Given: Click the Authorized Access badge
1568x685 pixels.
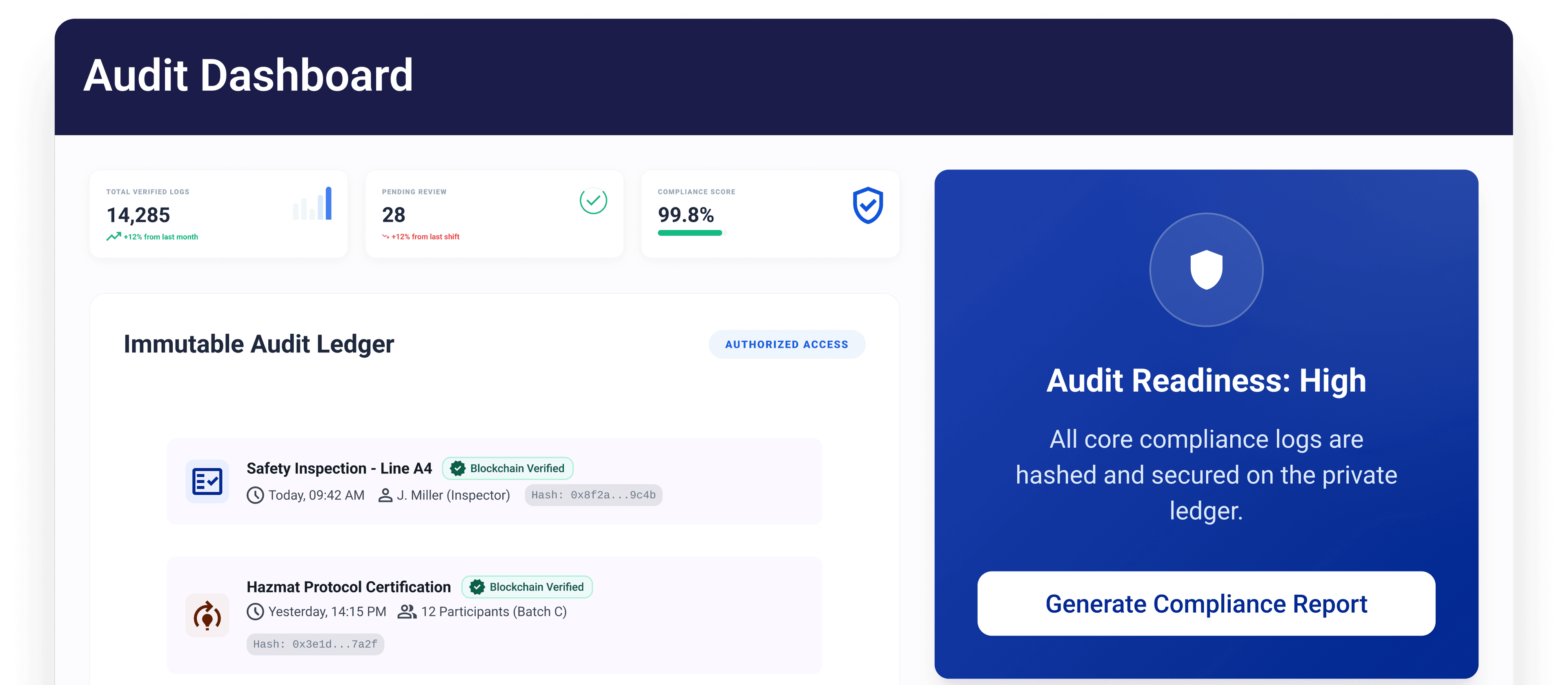Looking at the screenshot, I should click(786, 344).
